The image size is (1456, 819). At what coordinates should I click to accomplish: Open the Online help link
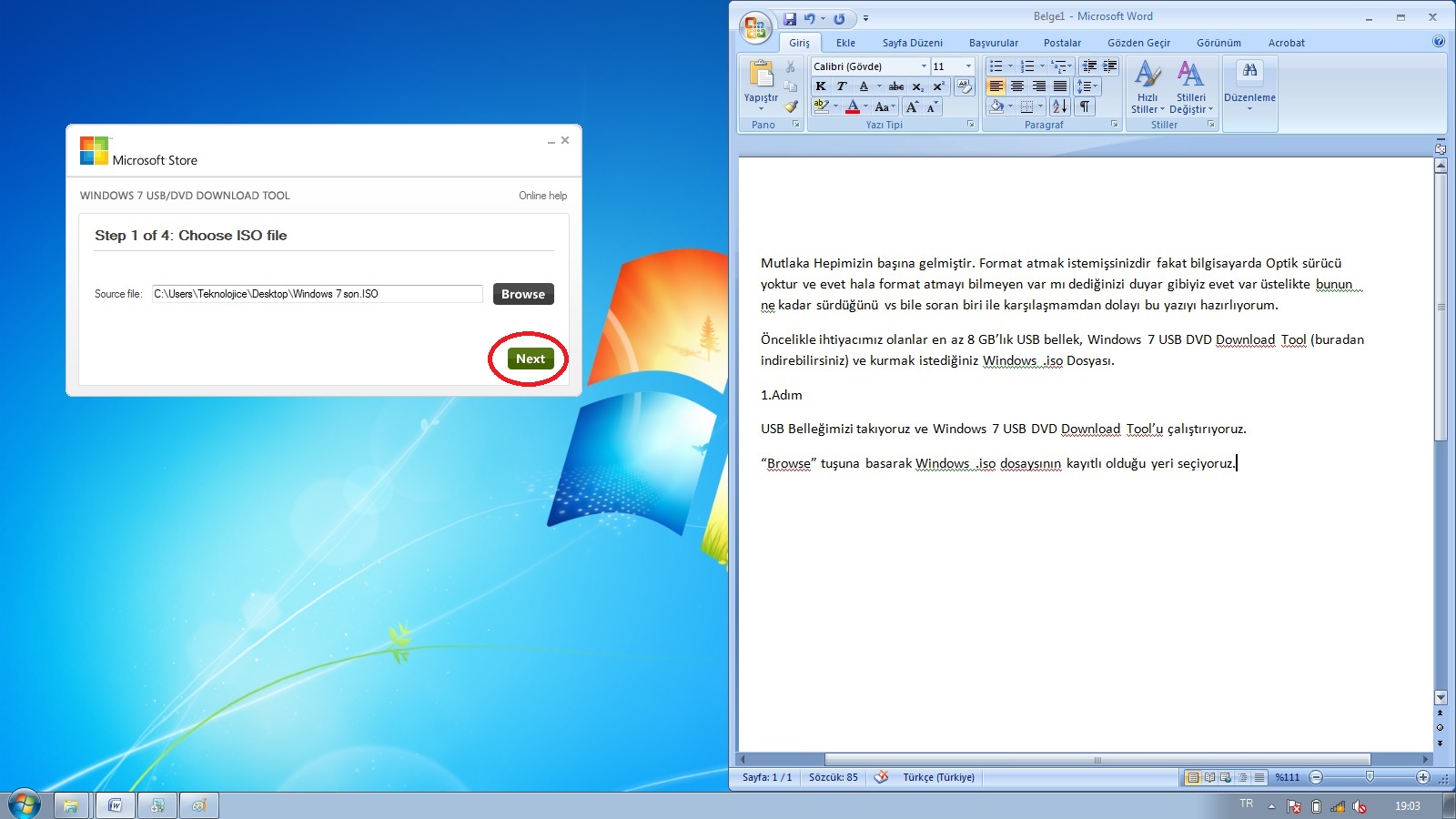coord(542,196)
